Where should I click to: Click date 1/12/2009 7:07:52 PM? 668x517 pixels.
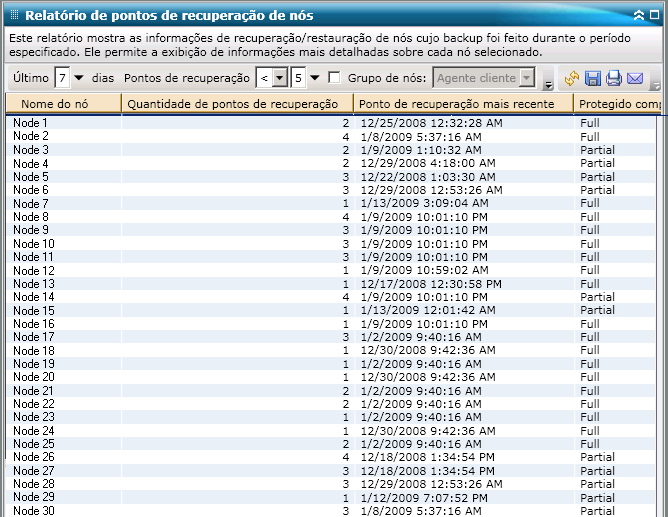[x=424, y=497]
